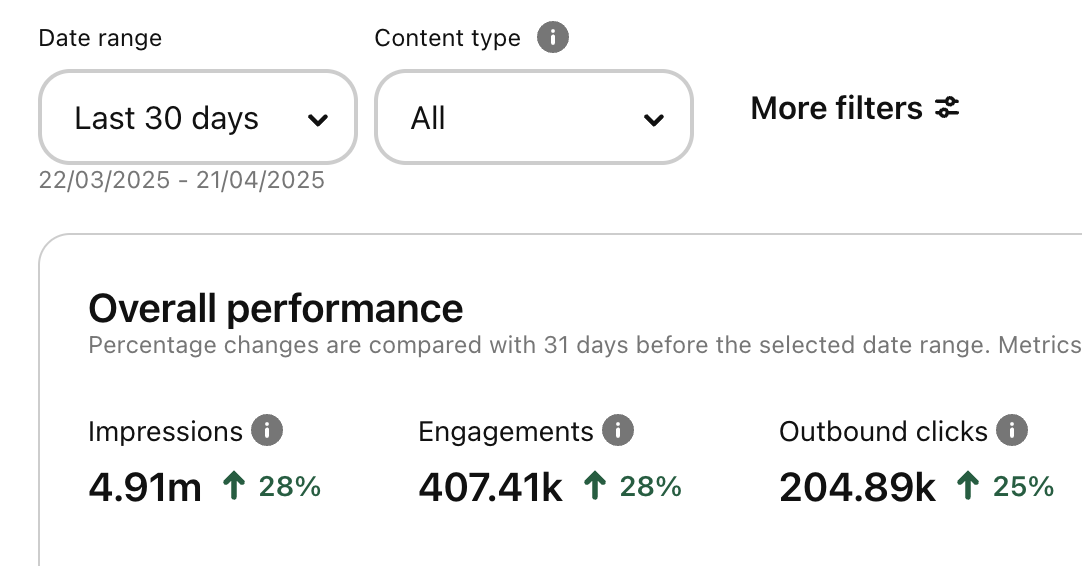Image resolution: width=1082 pixels, height=566 pixels.
Task: Open the Last 30 days date range dropdown
Action: point(198,117)
